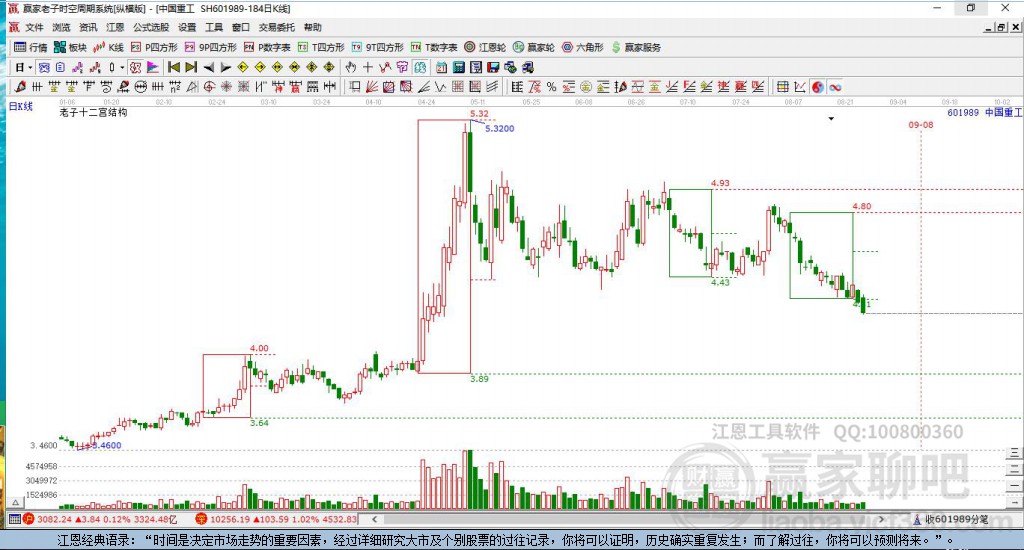
Task: Expand the 0 value dropdown arrow
Action: (122, 67)
